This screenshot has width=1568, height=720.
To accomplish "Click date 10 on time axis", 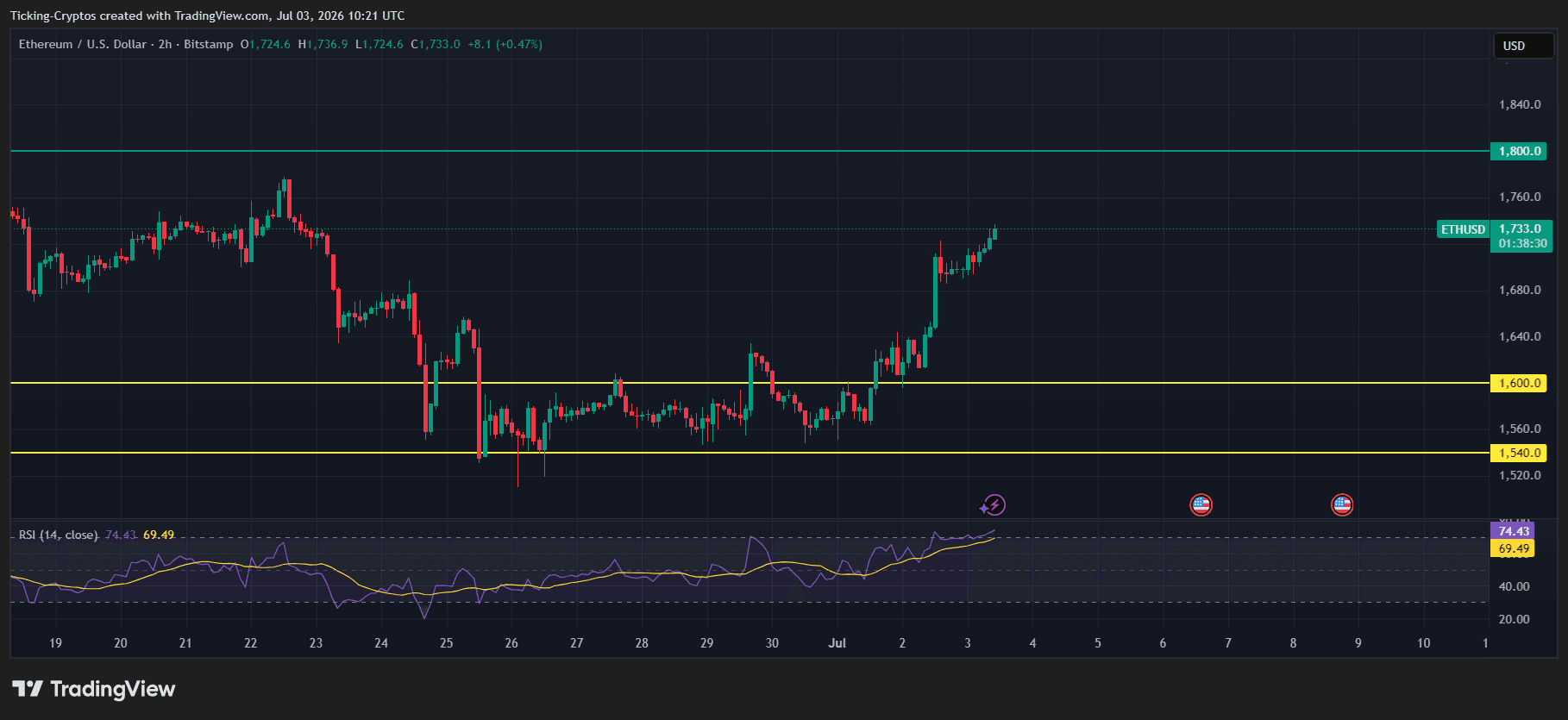I will point(1423,643).
